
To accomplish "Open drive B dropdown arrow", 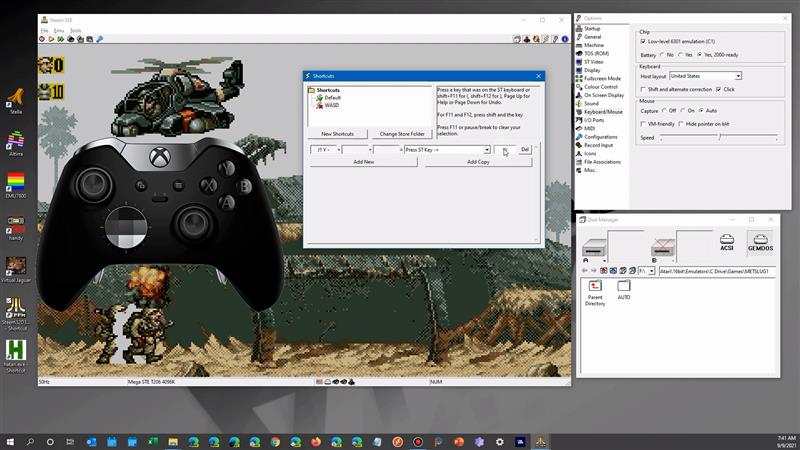I will (673, 261).
